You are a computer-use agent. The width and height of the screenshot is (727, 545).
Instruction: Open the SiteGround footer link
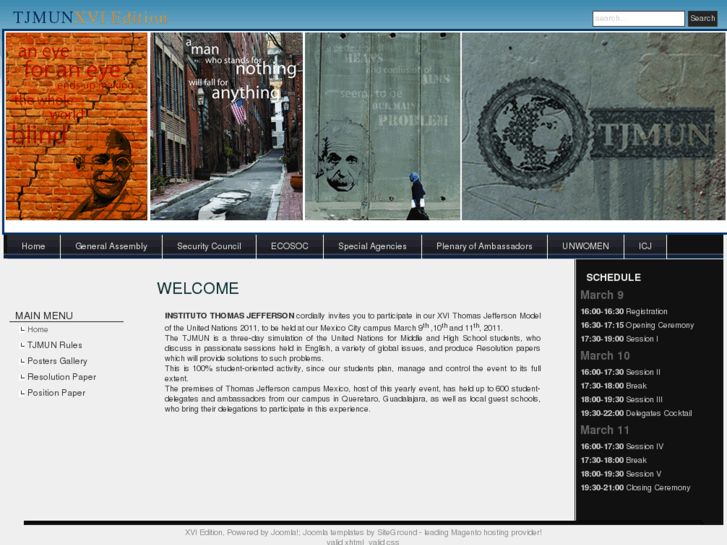click(x=397, y=532)
